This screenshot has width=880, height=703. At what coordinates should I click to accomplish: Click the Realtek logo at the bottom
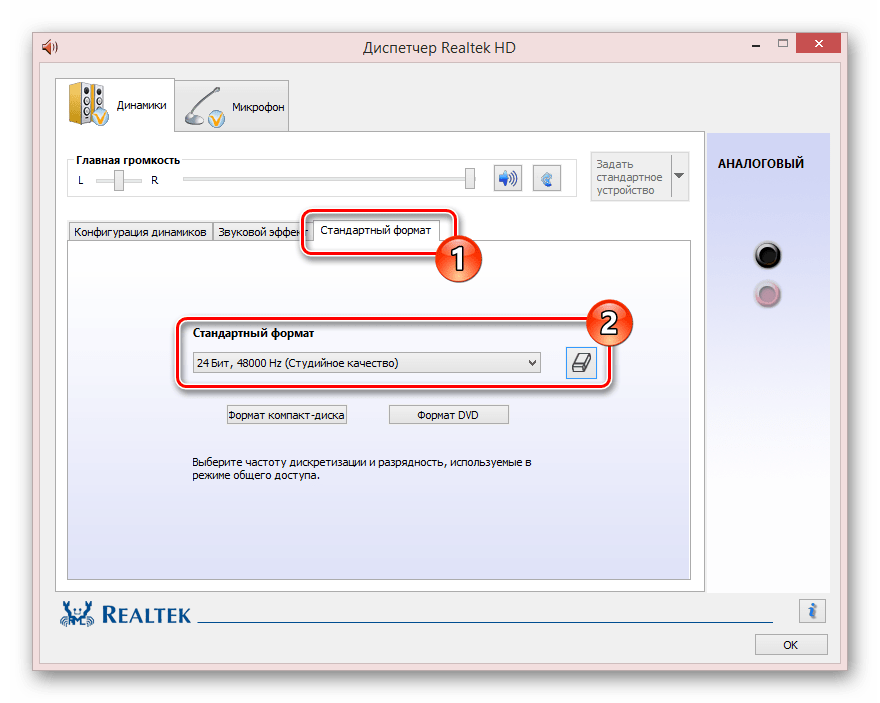pos(125,614)
